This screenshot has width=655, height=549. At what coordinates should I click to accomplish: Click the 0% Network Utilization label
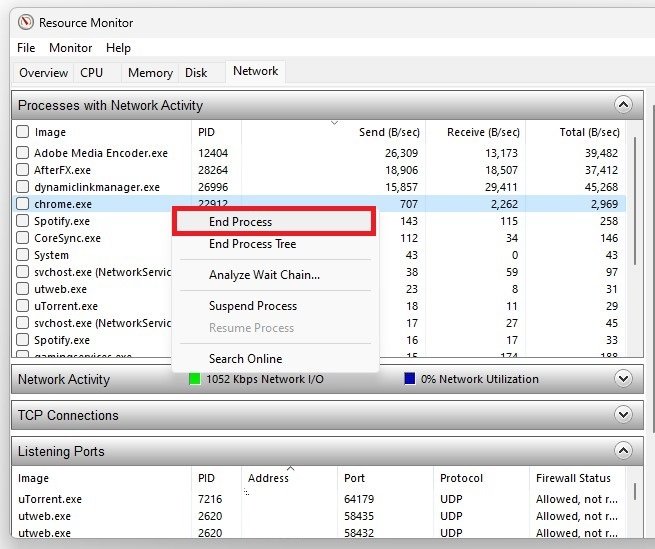[480, 379]
